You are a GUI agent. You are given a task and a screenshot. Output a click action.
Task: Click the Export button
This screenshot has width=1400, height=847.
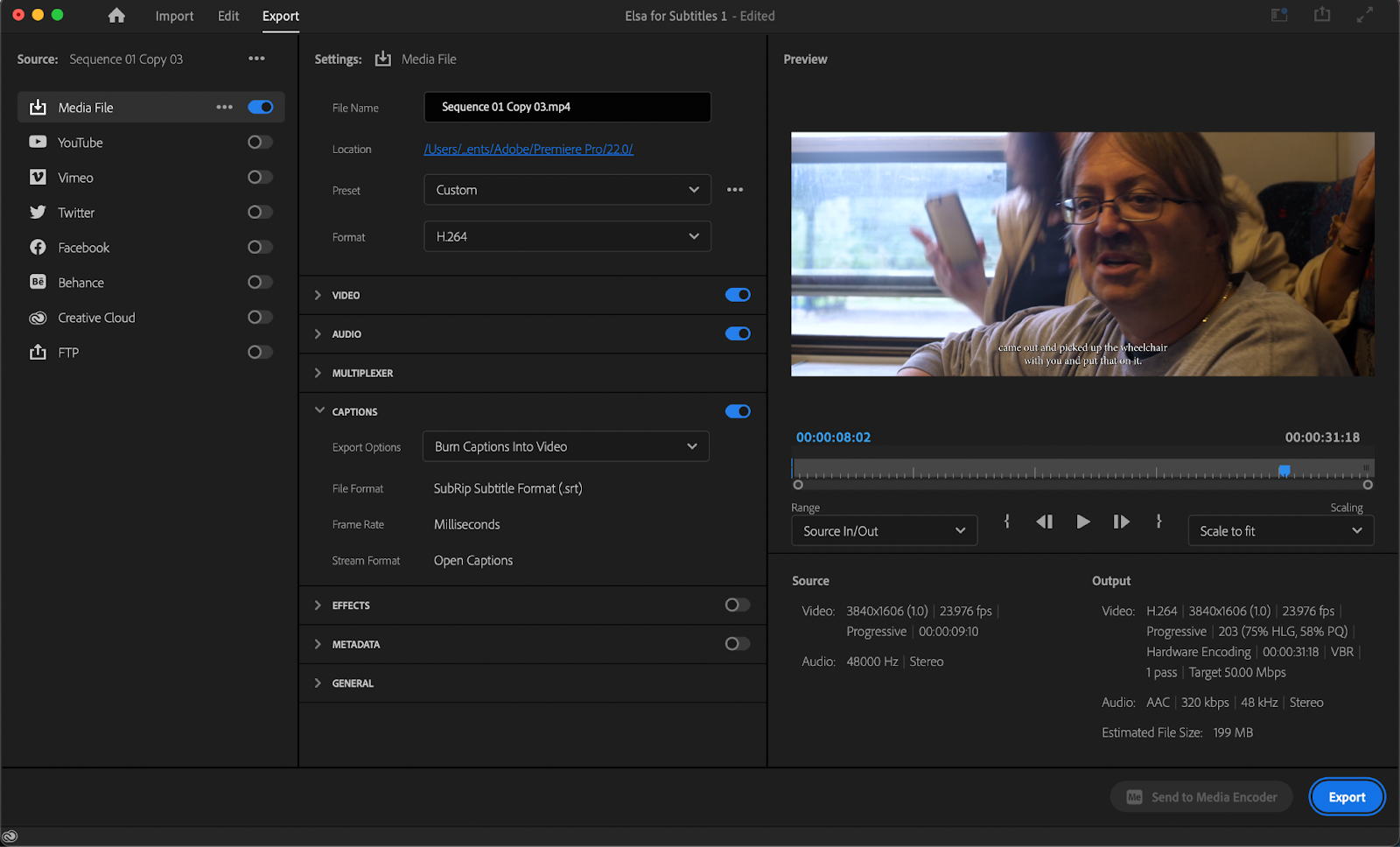click(x=1347, y=797)
